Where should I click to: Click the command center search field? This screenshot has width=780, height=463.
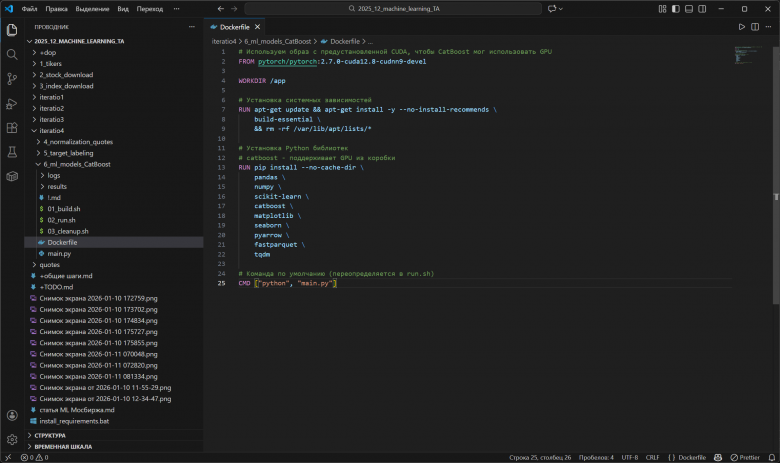click(393, 8)
